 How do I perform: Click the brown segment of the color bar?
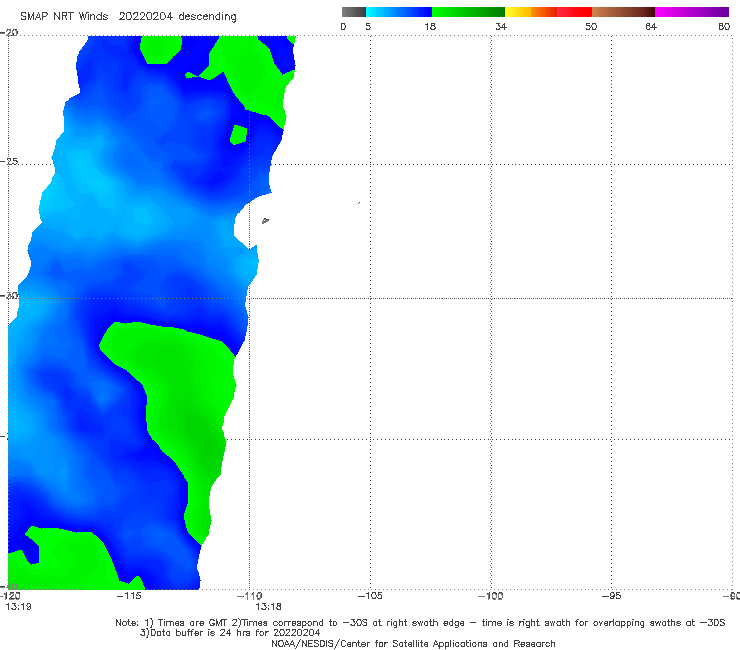[623, 12]
